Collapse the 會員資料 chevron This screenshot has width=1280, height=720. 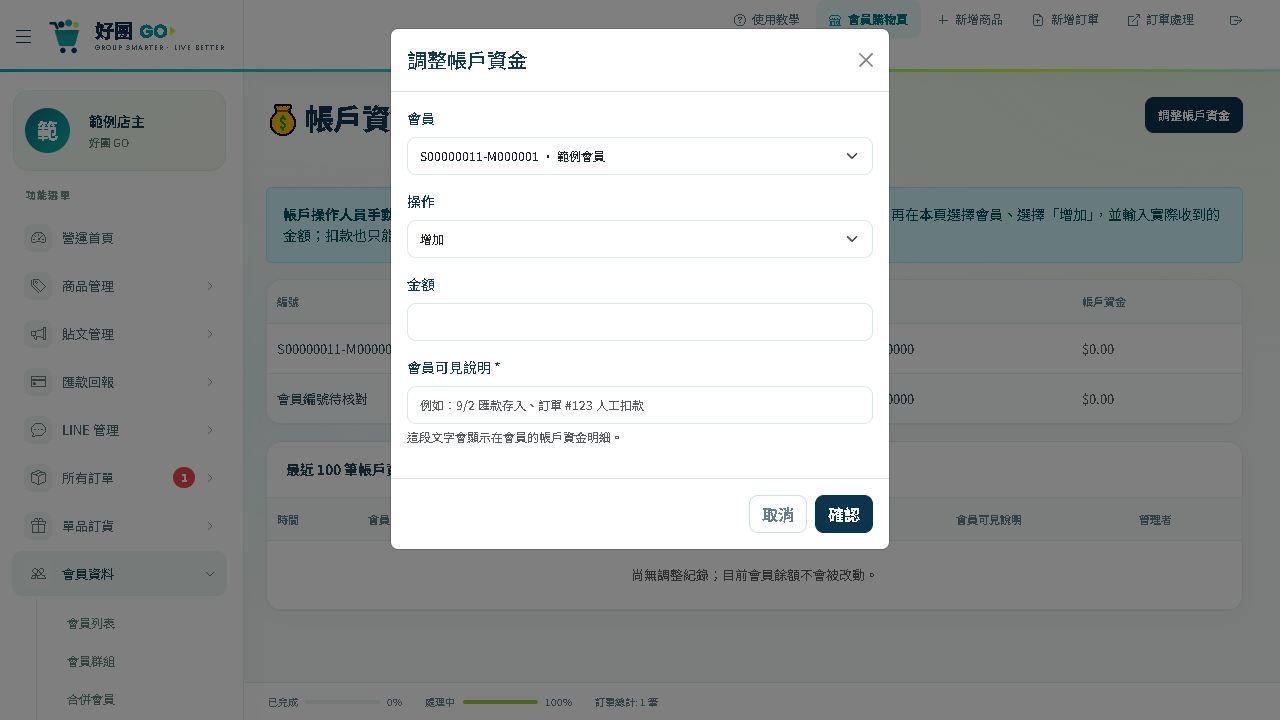coord(210,574)
